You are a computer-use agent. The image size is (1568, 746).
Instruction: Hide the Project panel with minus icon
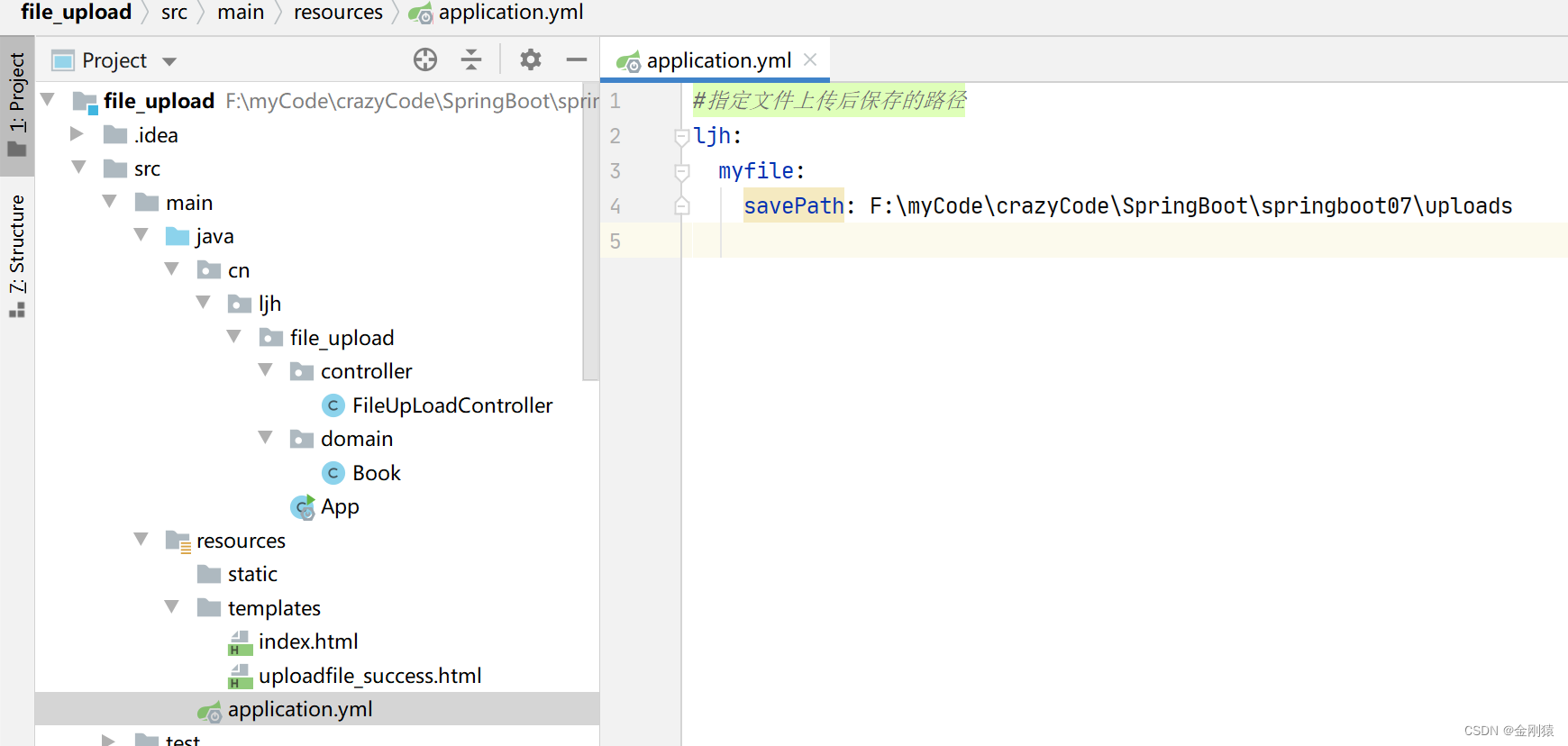click(577, 60)
